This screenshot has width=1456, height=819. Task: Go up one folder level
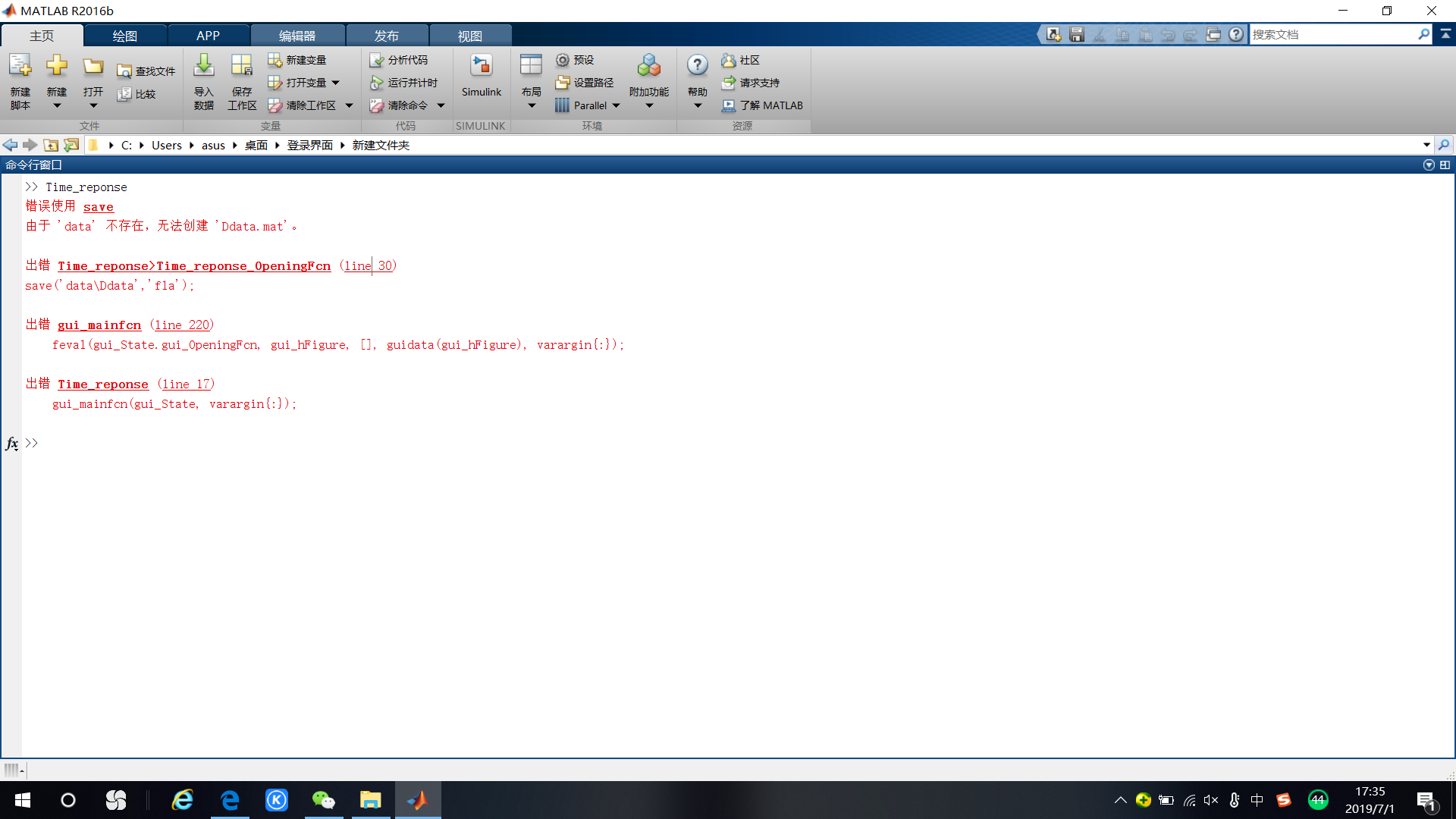click(x=51, y=145)
